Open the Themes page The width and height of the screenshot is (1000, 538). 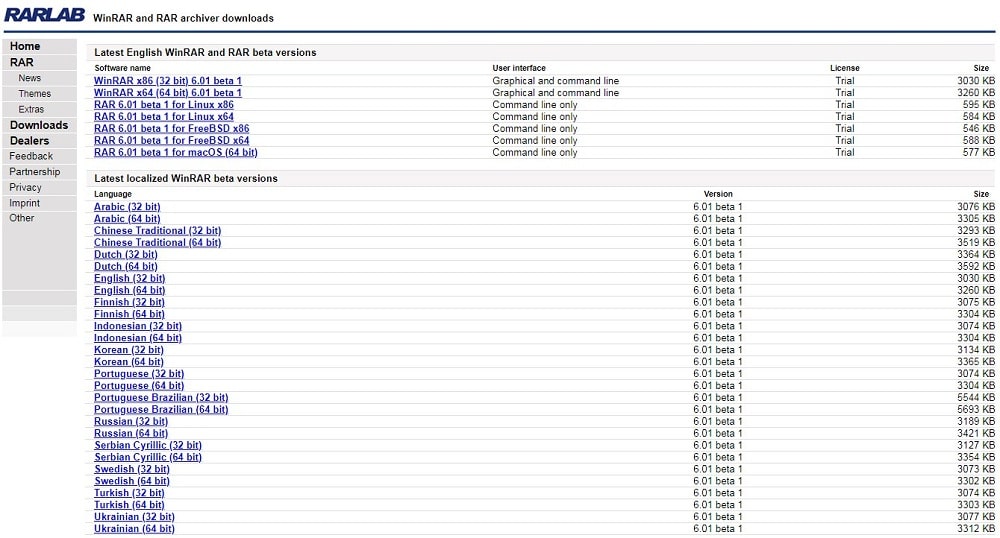[34, 94]
